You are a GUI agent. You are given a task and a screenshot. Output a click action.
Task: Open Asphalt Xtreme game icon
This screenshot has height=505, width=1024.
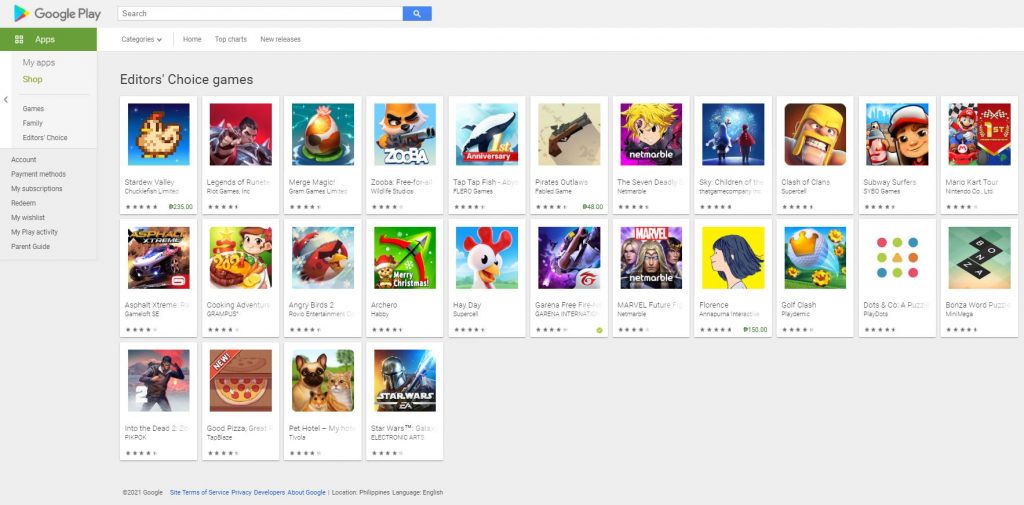pyautogui.click(x=159, y=257)
